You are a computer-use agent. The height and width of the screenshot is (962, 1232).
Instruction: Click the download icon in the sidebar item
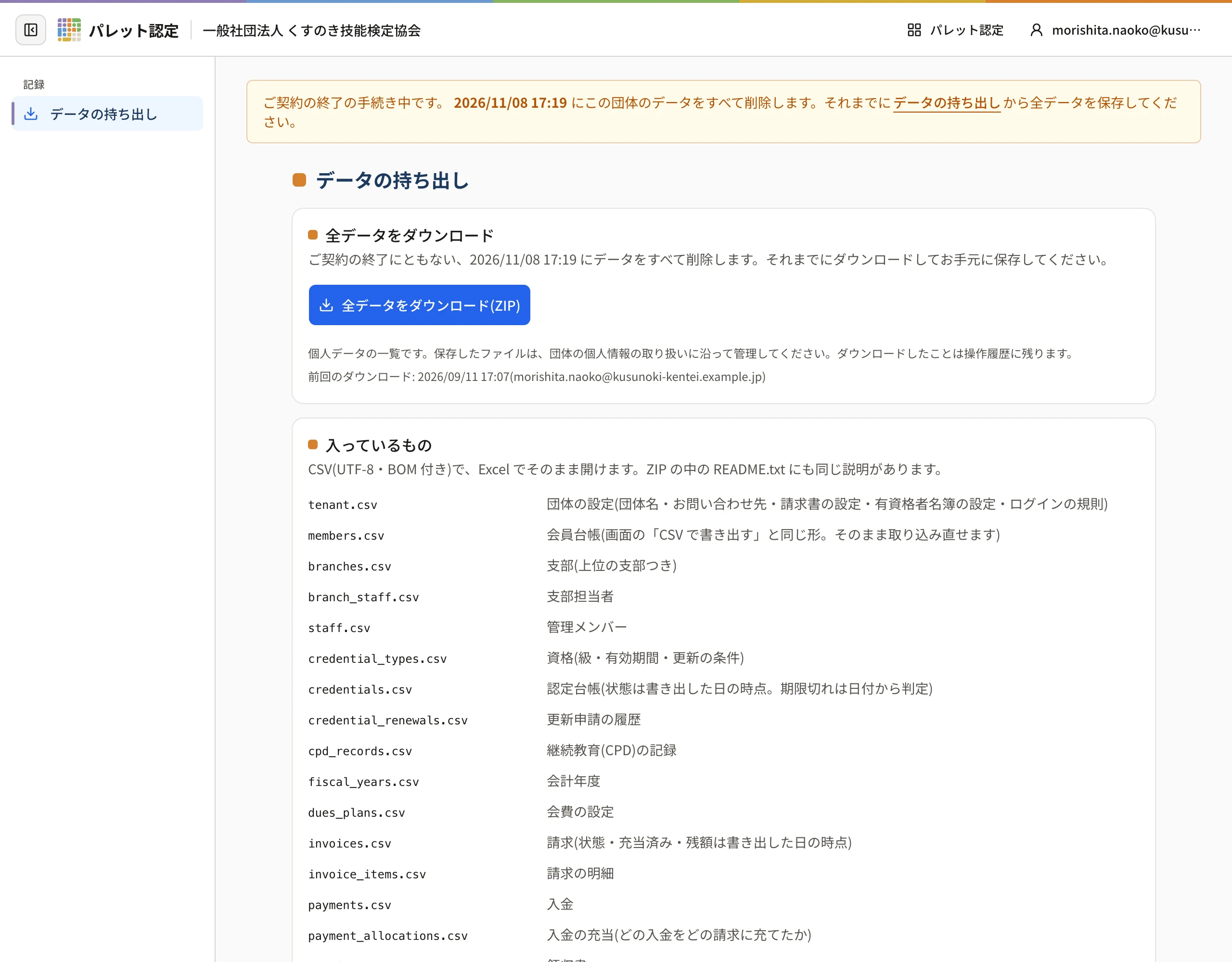click(31, 114)
